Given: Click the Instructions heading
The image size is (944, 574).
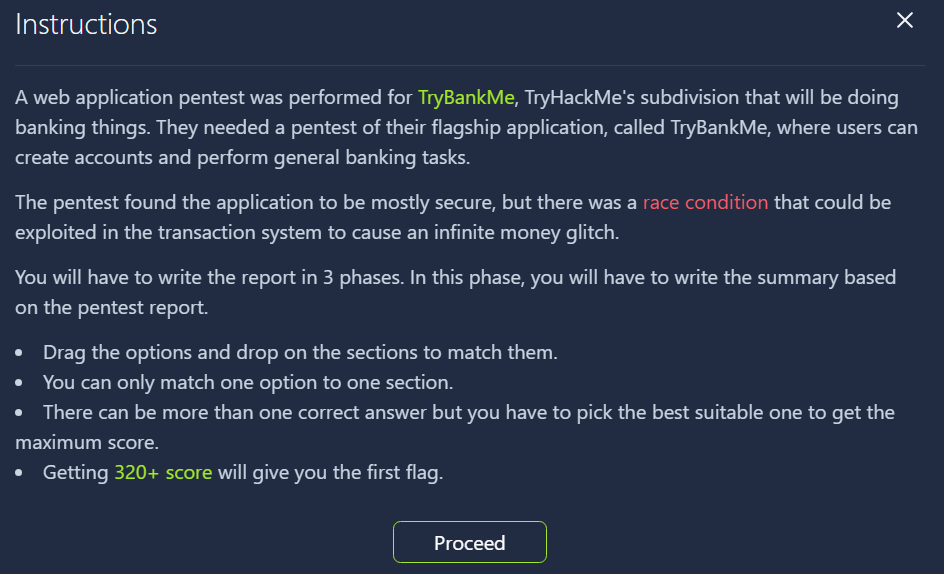Looking at the screenshot, I should (x=86, y=24).
